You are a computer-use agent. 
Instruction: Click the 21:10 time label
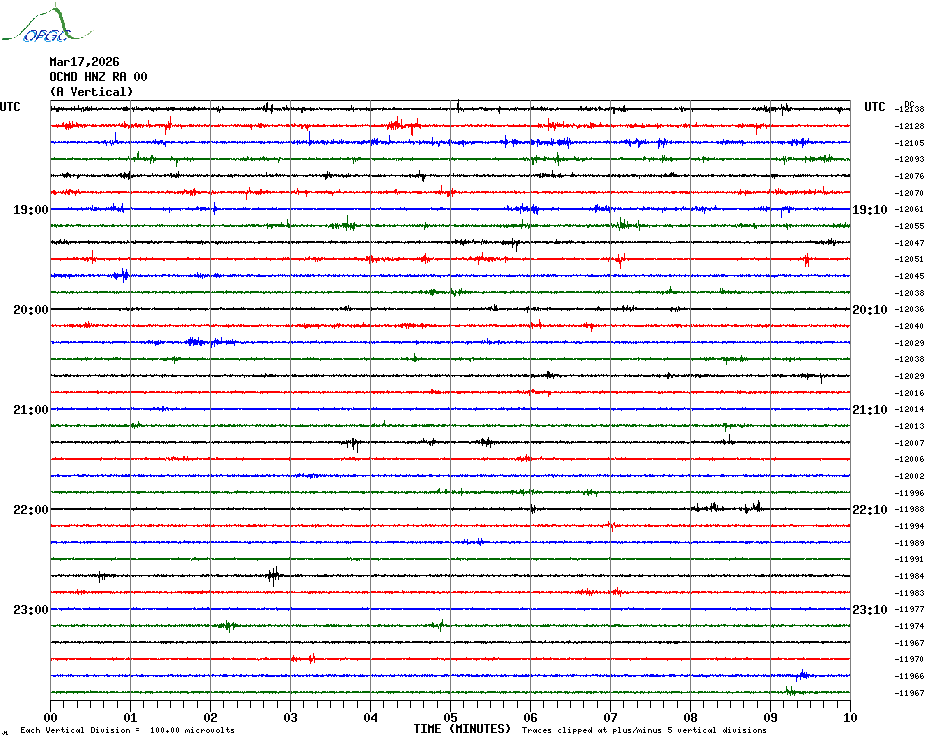[x=870, y=410]
